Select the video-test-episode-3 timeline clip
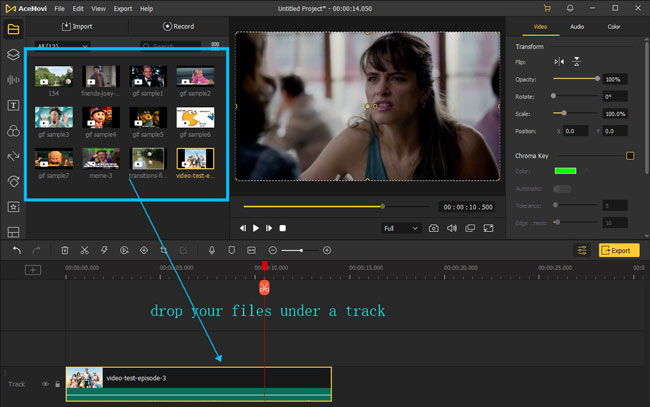Viewport: 650px width, 407px height. 199,384
